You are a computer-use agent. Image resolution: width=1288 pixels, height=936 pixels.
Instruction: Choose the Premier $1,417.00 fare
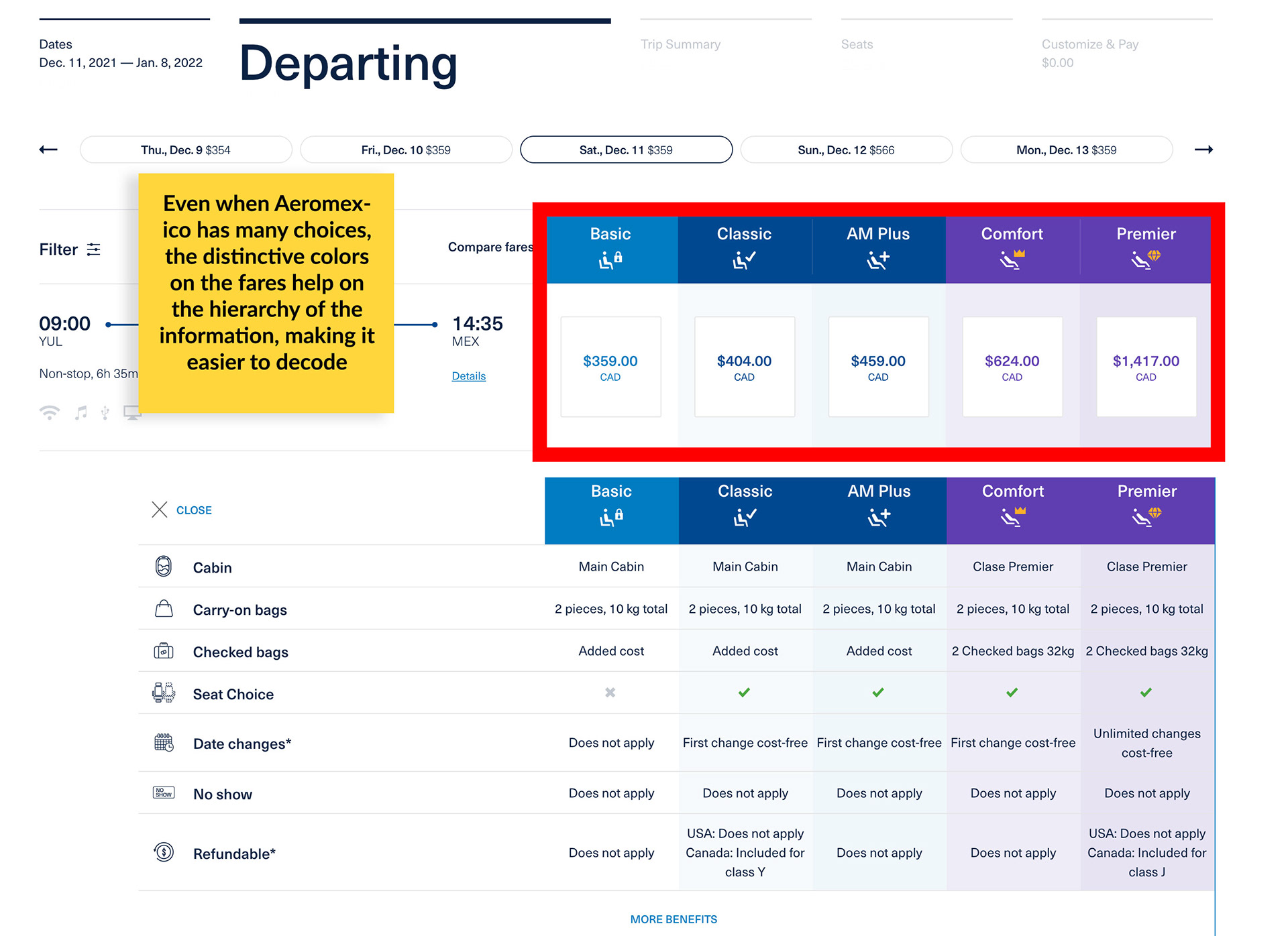coord(1146,367)
